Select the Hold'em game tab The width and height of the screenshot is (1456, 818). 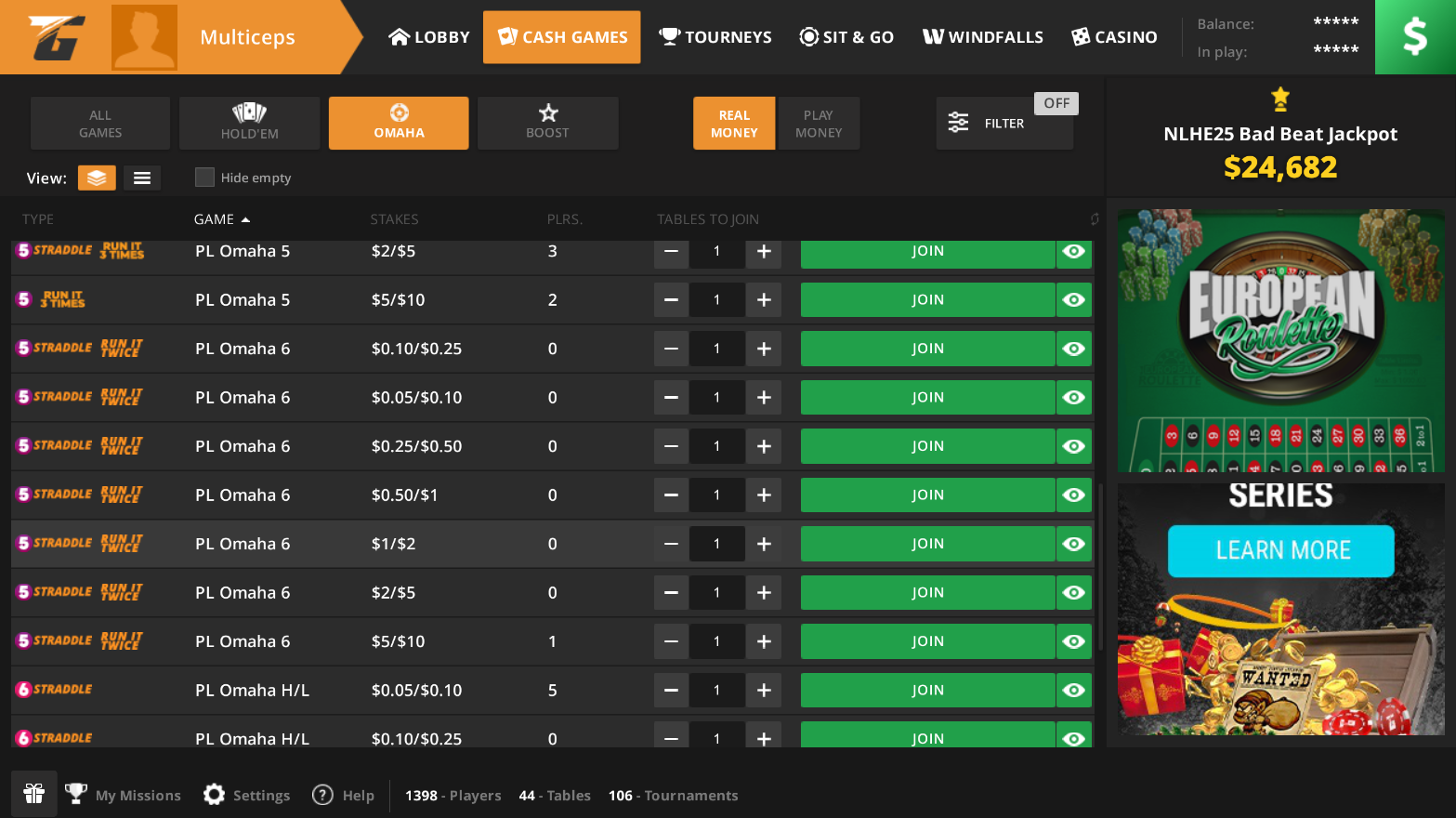pyautogui.click(x=249, y=123)
